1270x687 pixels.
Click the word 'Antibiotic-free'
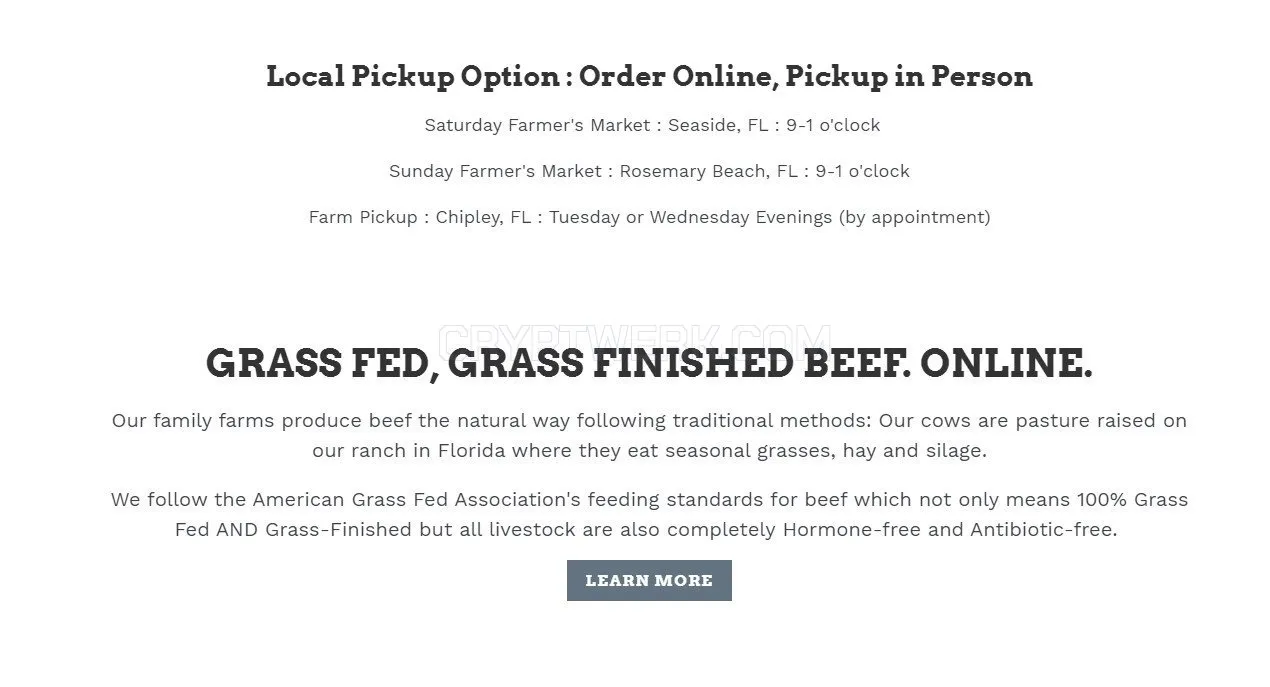[1040, 529]
